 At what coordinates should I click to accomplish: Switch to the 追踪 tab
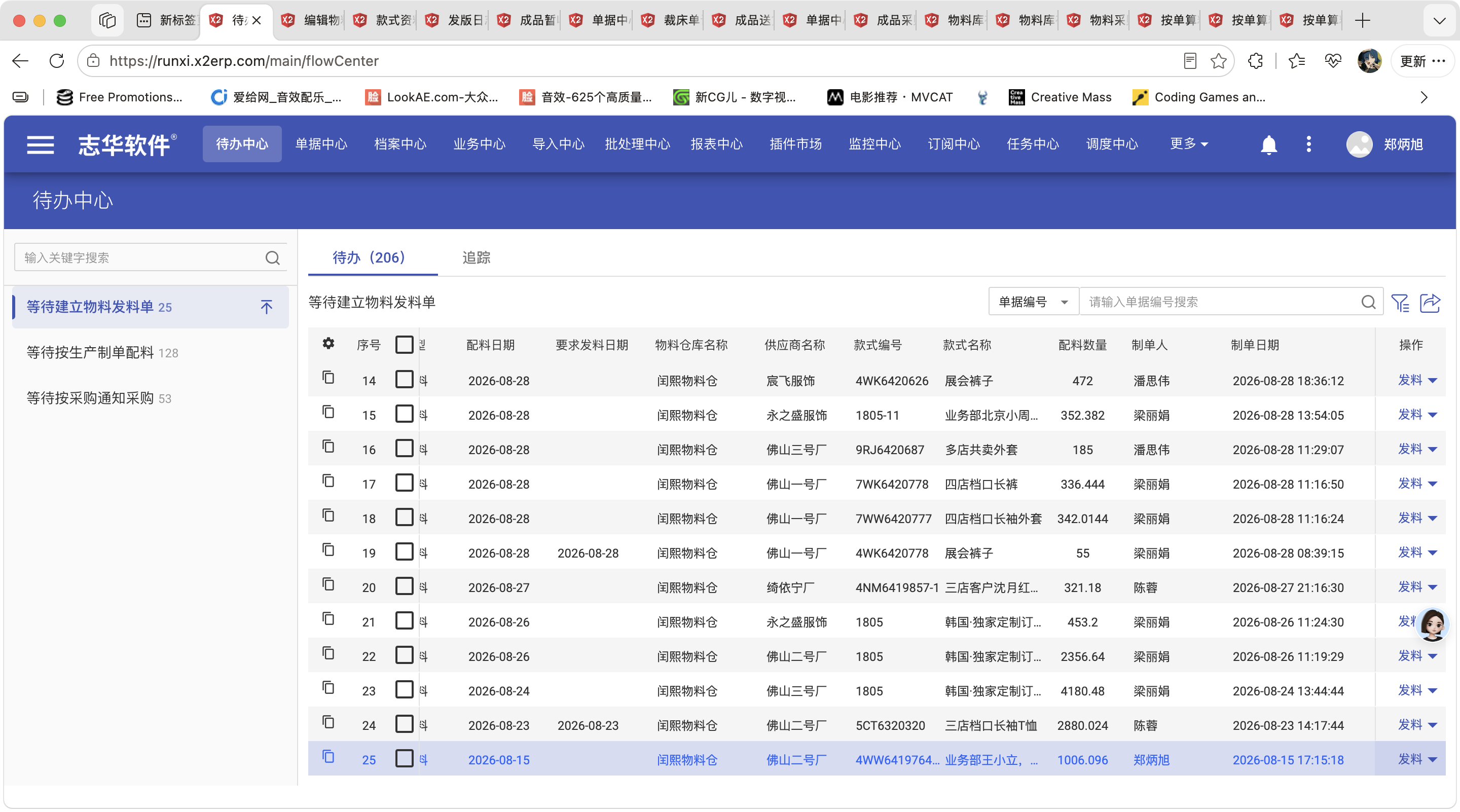click(x=476, y=258)
